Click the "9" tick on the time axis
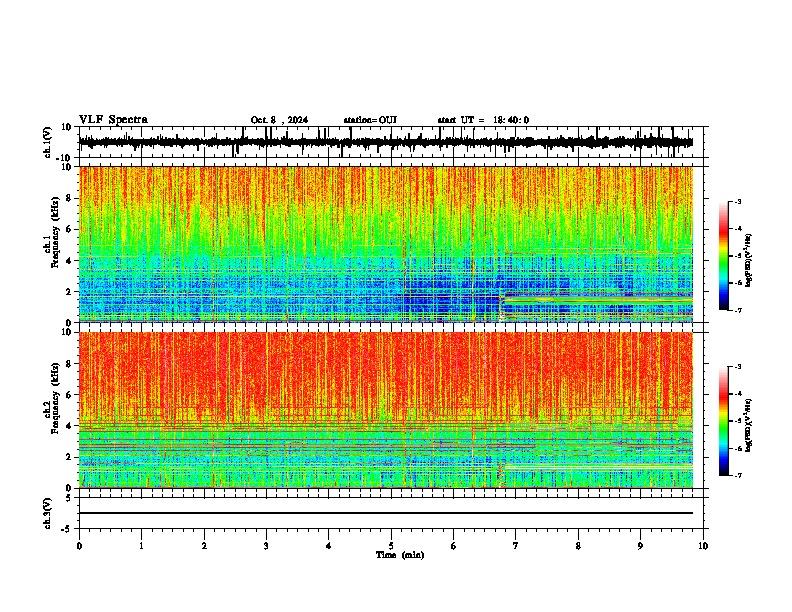 point(640,546)
